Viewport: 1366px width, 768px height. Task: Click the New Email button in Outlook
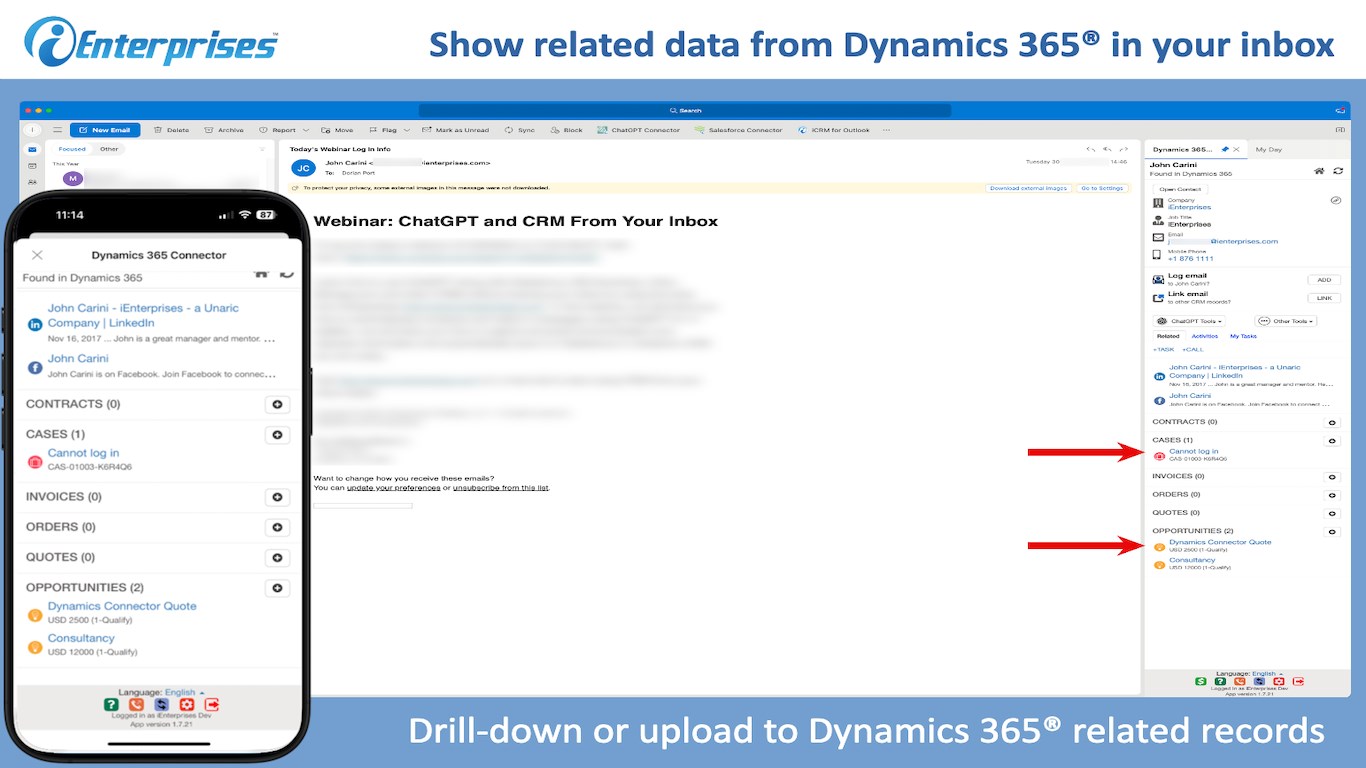pos(105,130)
